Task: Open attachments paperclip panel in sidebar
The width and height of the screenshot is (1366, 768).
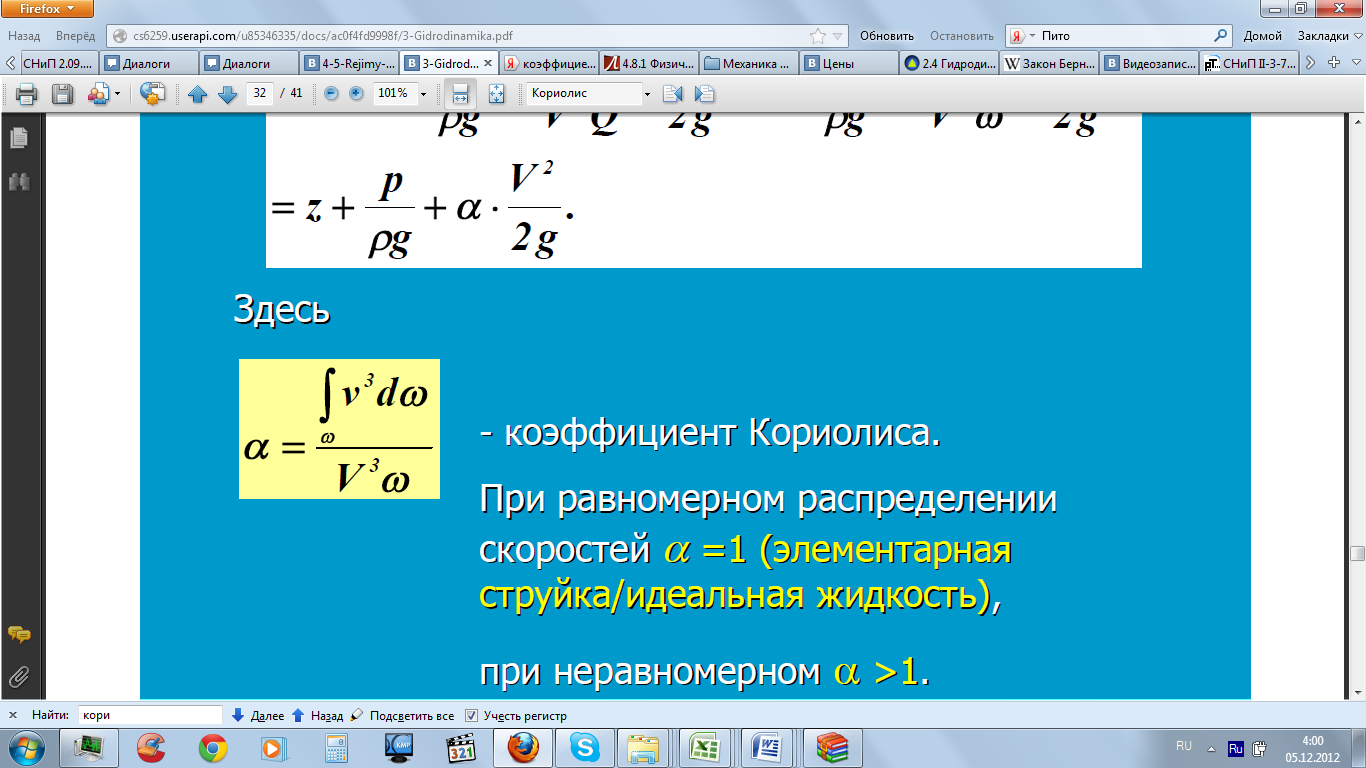Action: (18, 677)
